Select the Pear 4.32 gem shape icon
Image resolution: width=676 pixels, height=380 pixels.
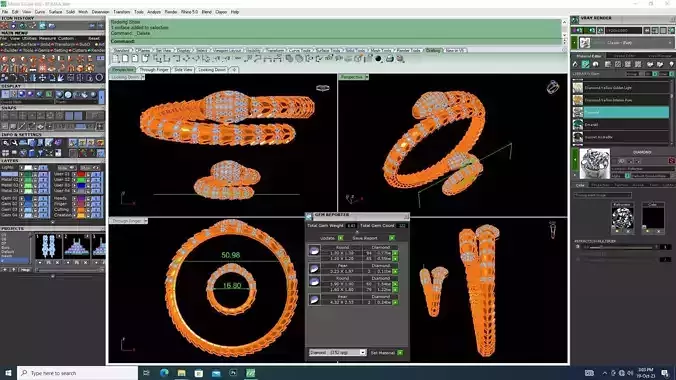(314, 299)
